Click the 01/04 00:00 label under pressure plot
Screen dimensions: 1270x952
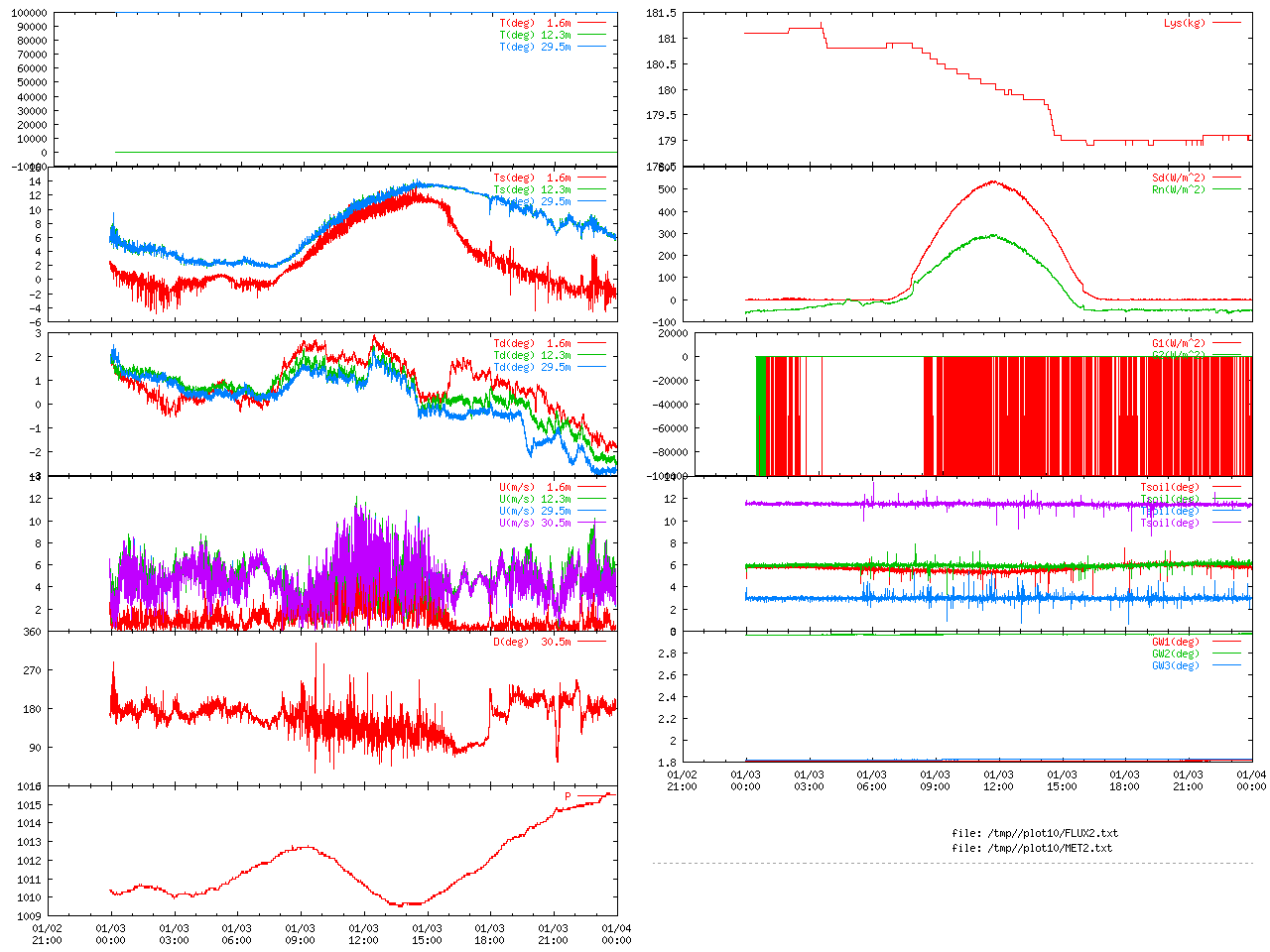(616, 935)
